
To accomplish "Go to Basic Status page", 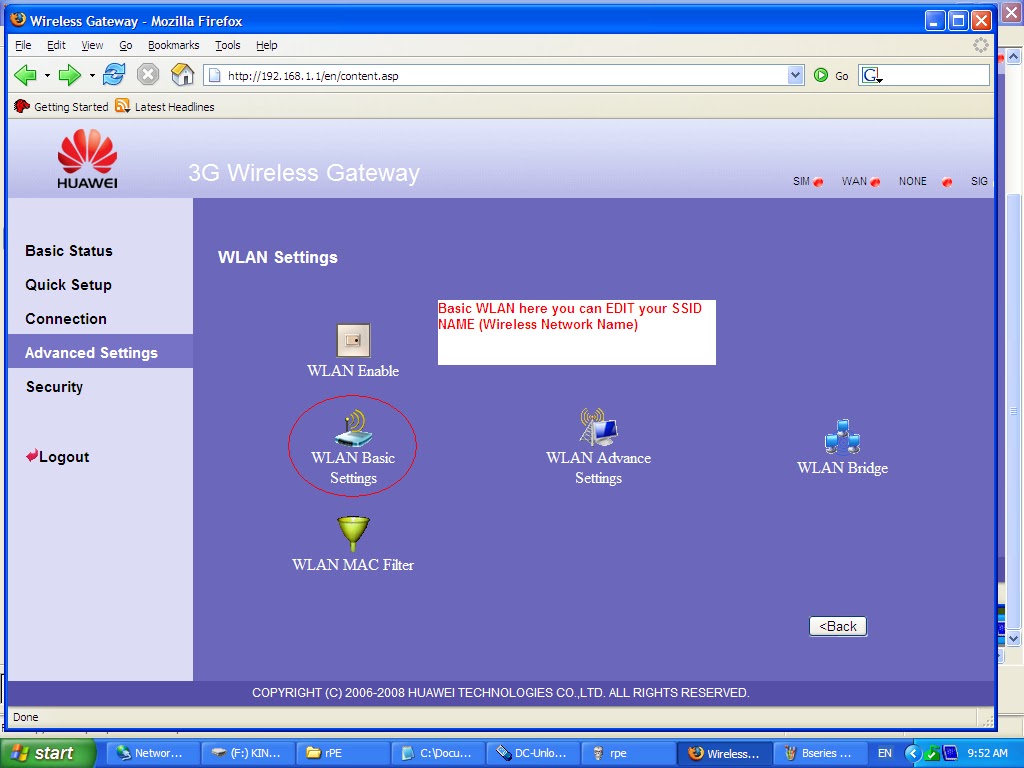I will pyautogui.click(x=69, y=251).
